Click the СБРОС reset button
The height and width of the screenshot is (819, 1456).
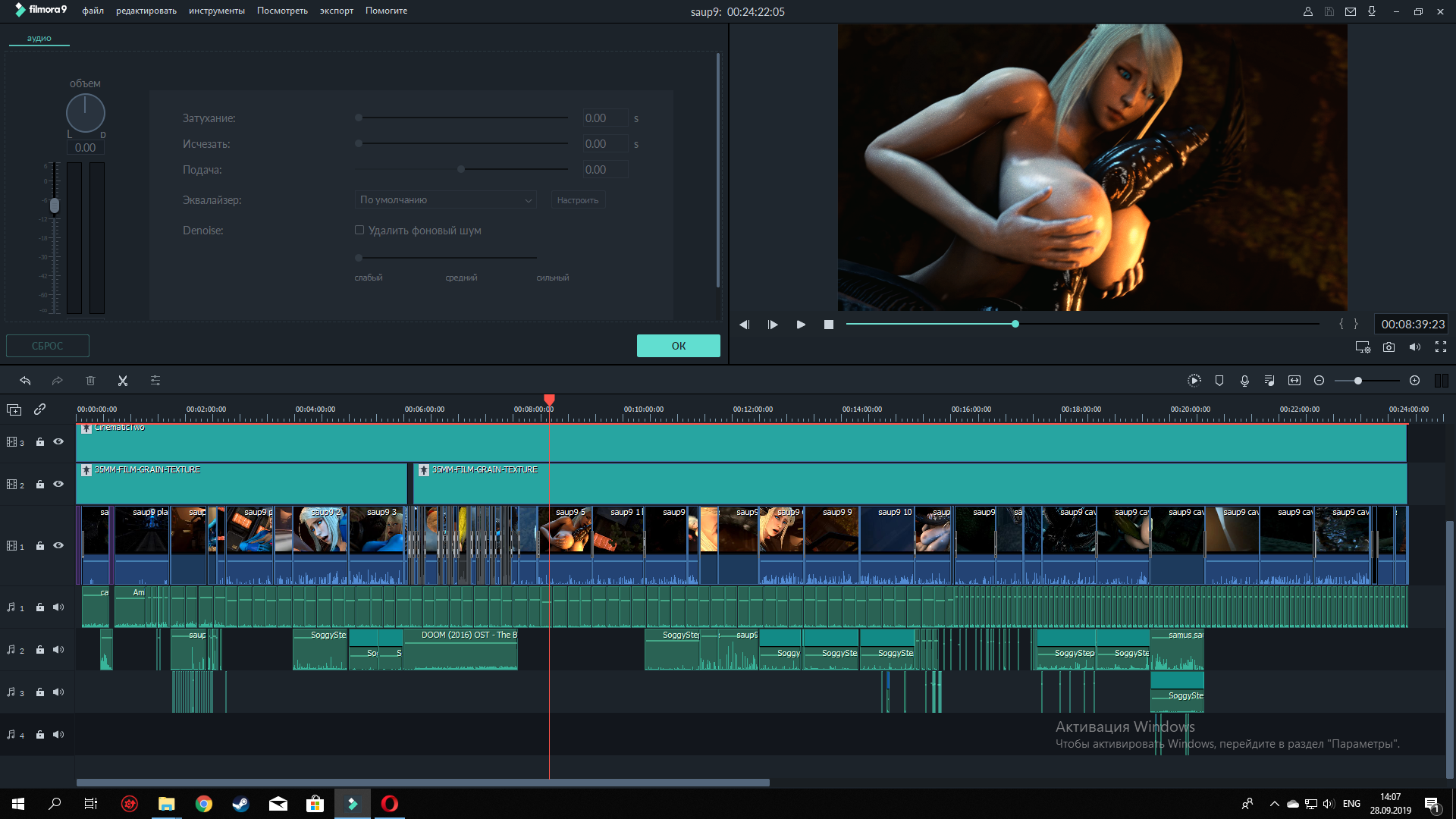coord(48,346)
